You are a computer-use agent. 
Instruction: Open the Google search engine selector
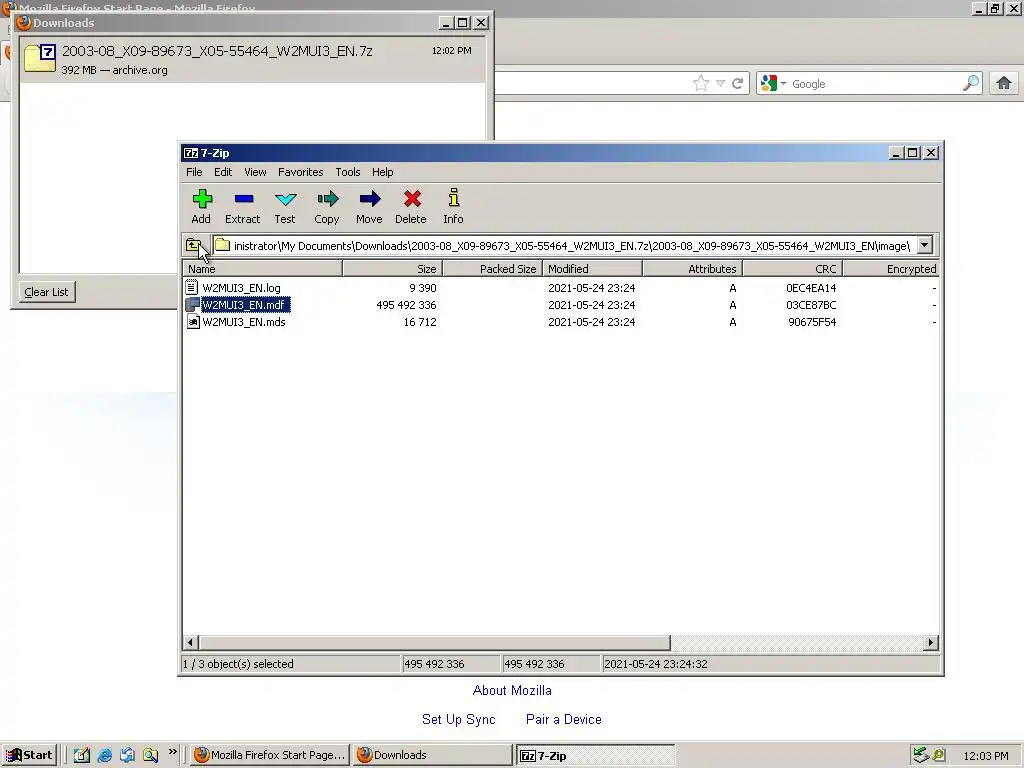tap(773, 84)
